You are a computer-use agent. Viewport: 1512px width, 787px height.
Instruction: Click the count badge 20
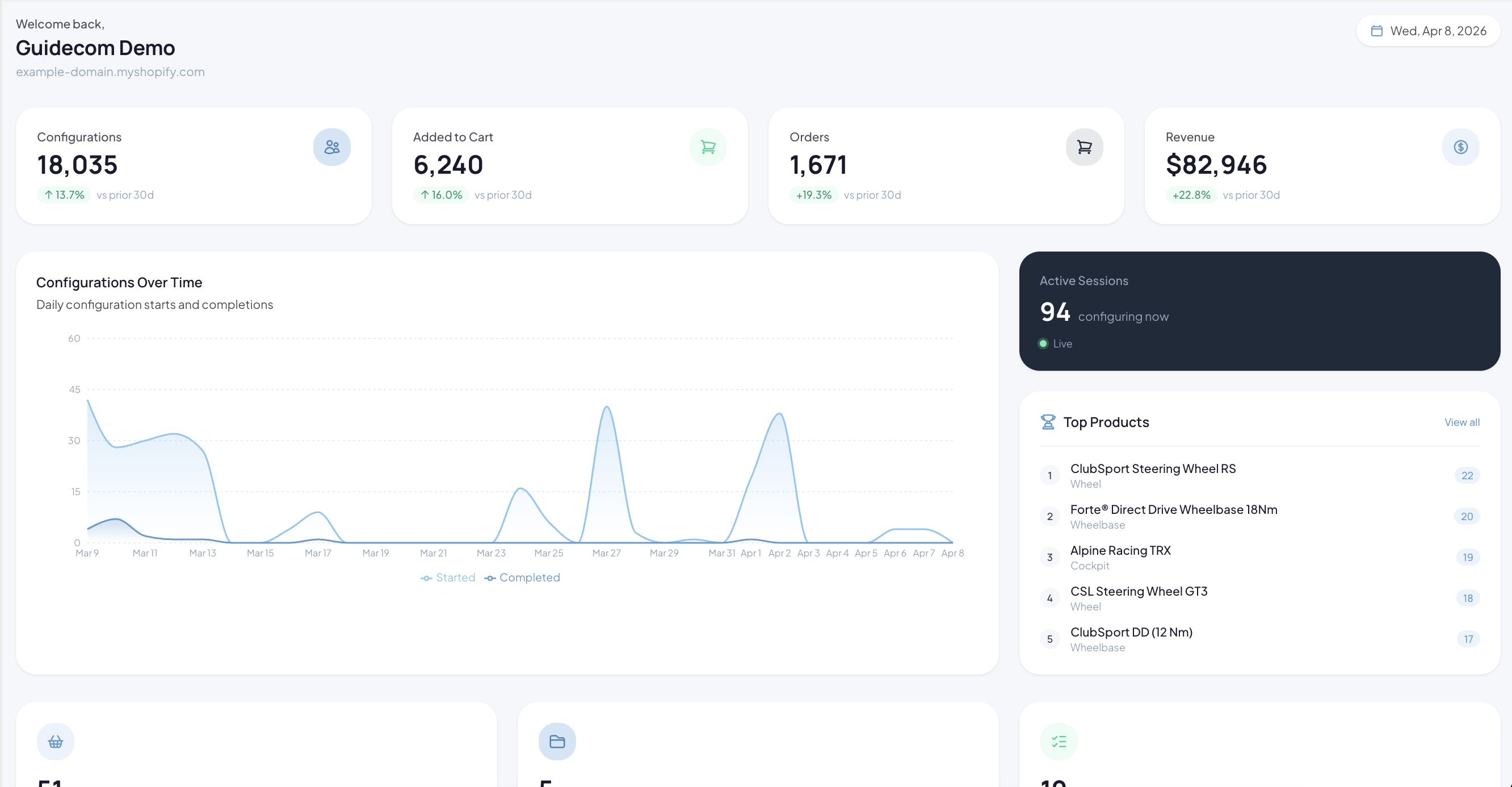coord(1467,517)
